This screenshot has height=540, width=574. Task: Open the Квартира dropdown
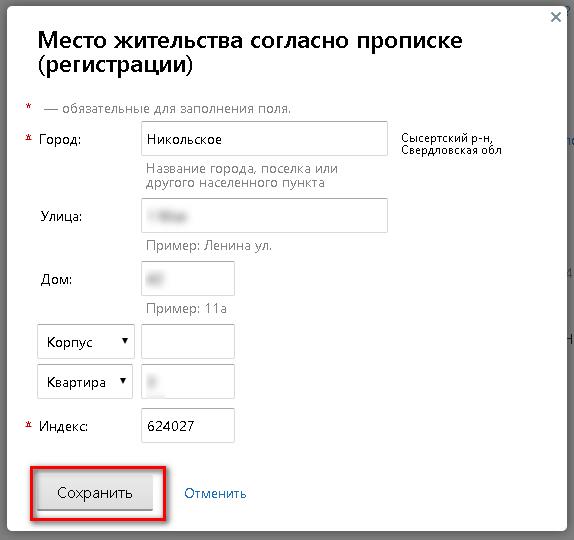(85, 382)
